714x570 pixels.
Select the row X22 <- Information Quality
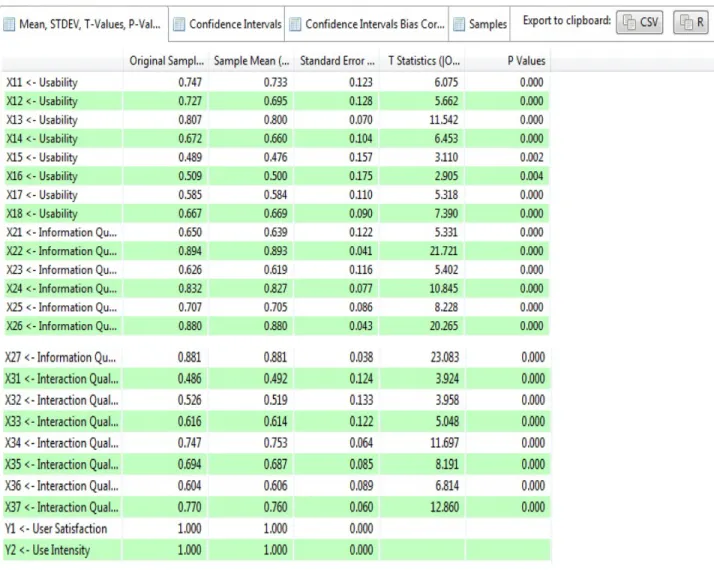coord(276,251)
